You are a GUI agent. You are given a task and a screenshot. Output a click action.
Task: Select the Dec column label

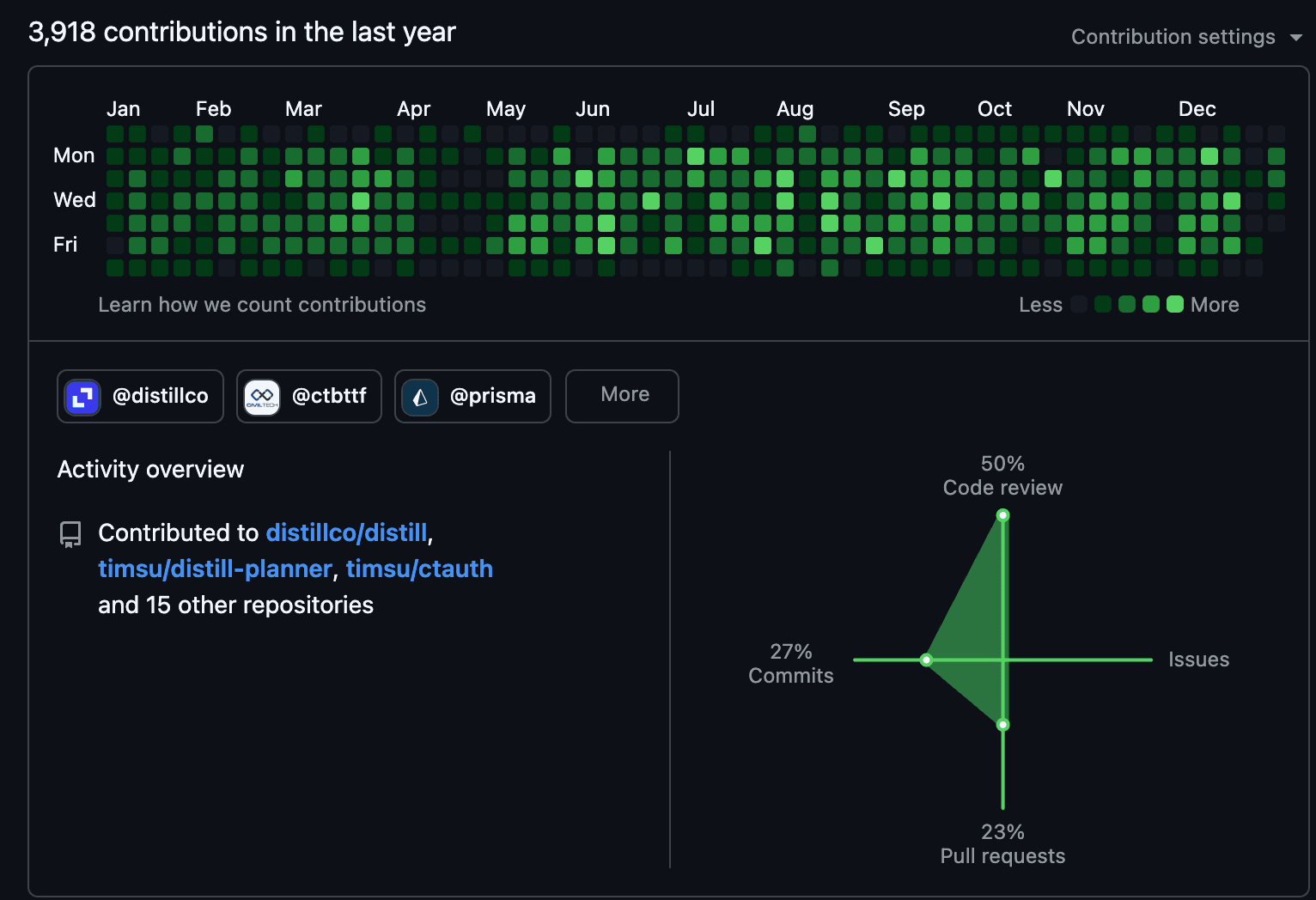(x=1197, y=108)
